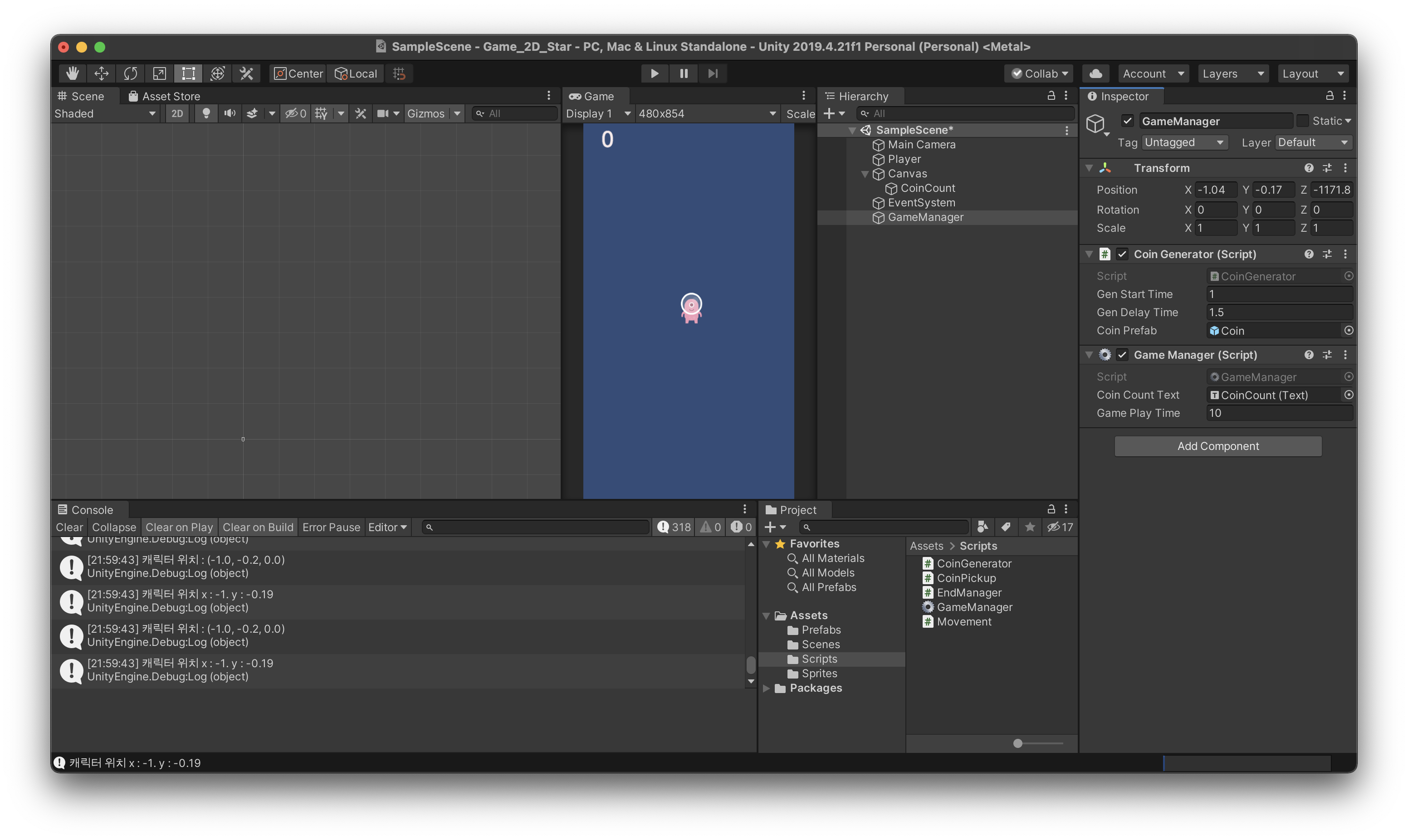Collapse the Canvas hierarchy item
The height and width of the screenshot is (840, 1408).
pyautogui.click(x=865, y=174)
